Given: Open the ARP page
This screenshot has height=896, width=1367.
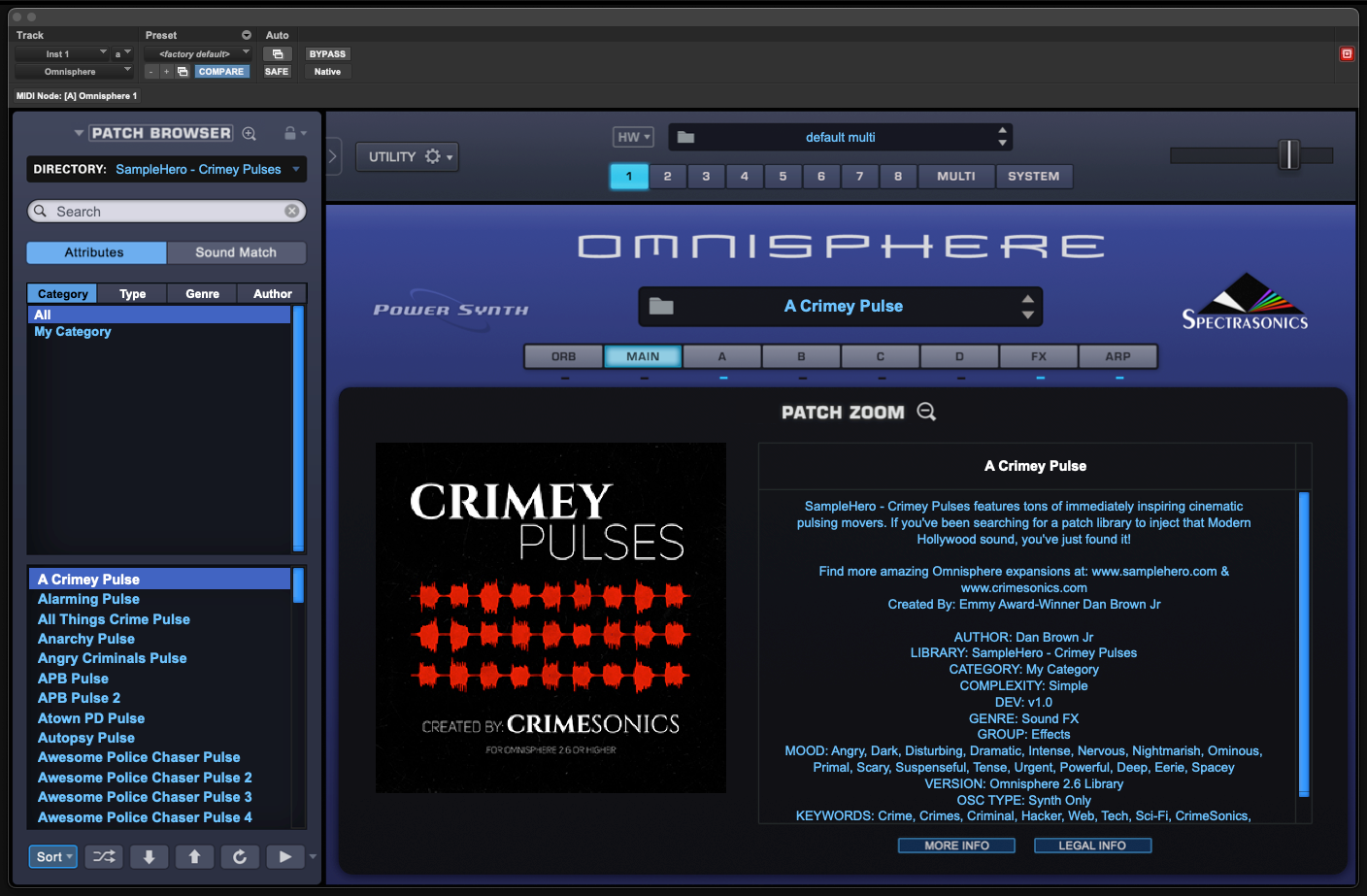Looking at the screenshot, I should 1118,356.
